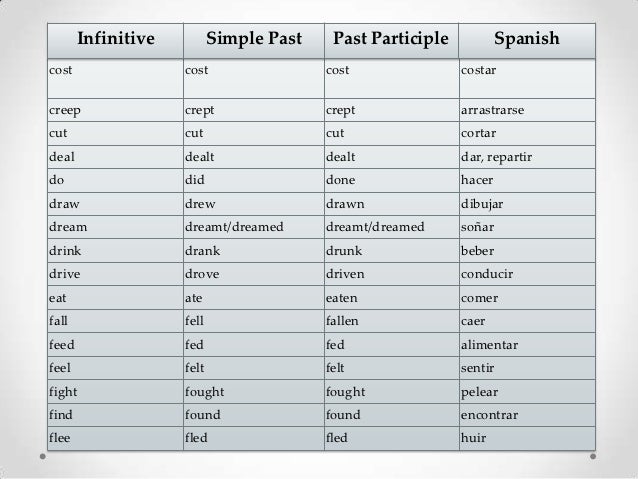The height and width of the screenshot is (479, 638).
Task: Select the 'encontrar' Spanish cell
Action: (527, 415)
